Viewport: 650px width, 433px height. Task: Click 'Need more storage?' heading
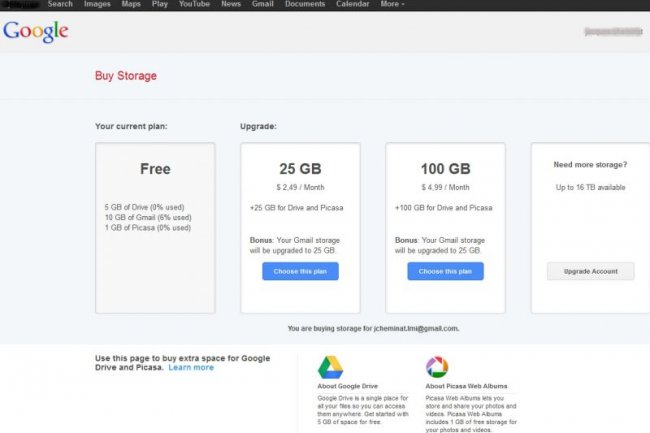point(590,164)
